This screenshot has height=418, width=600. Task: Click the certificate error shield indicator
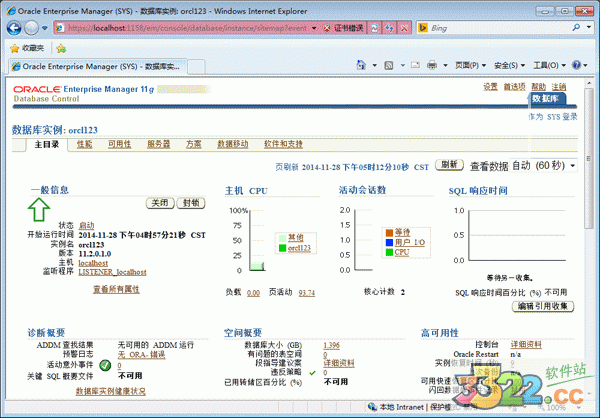(343, 28)
